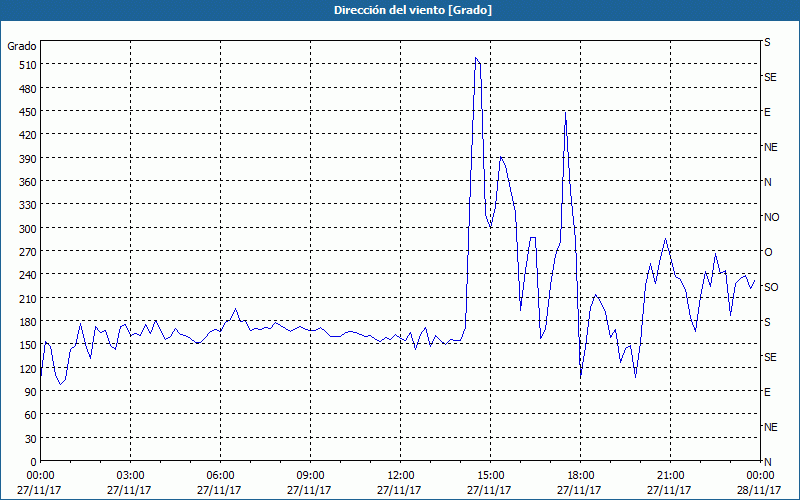
Task: Click the line's highest peak near 510 degrees
Action: coord(476,58)
